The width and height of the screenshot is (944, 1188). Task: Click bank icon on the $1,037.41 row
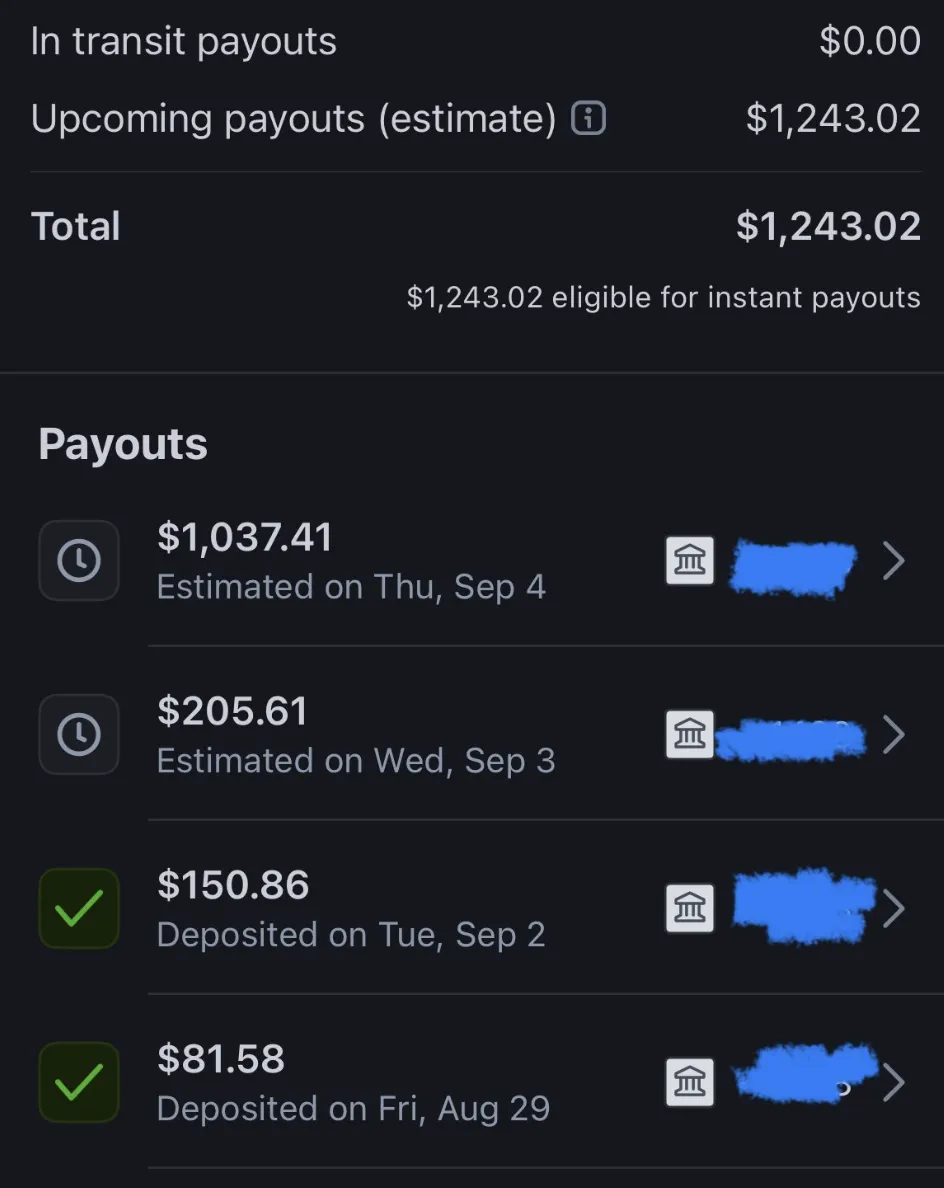[690, 561]
